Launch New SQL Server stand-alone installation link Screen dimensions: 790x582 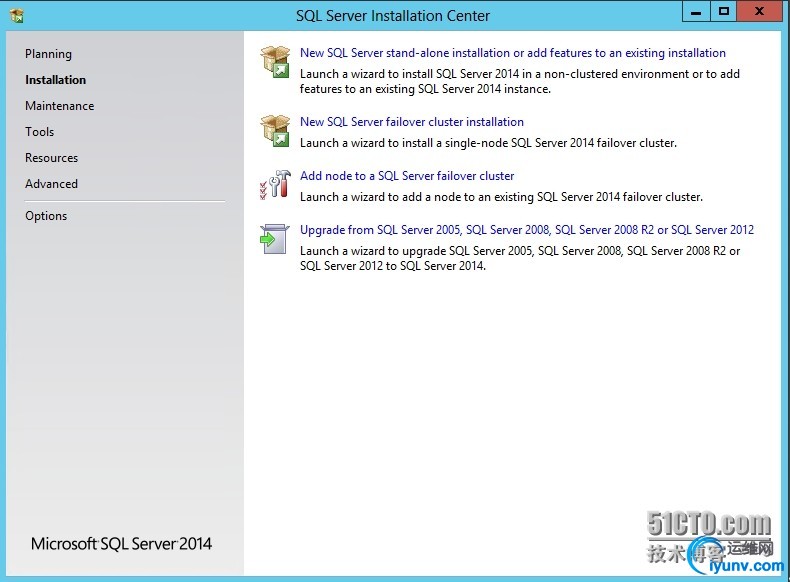point(513,53)
